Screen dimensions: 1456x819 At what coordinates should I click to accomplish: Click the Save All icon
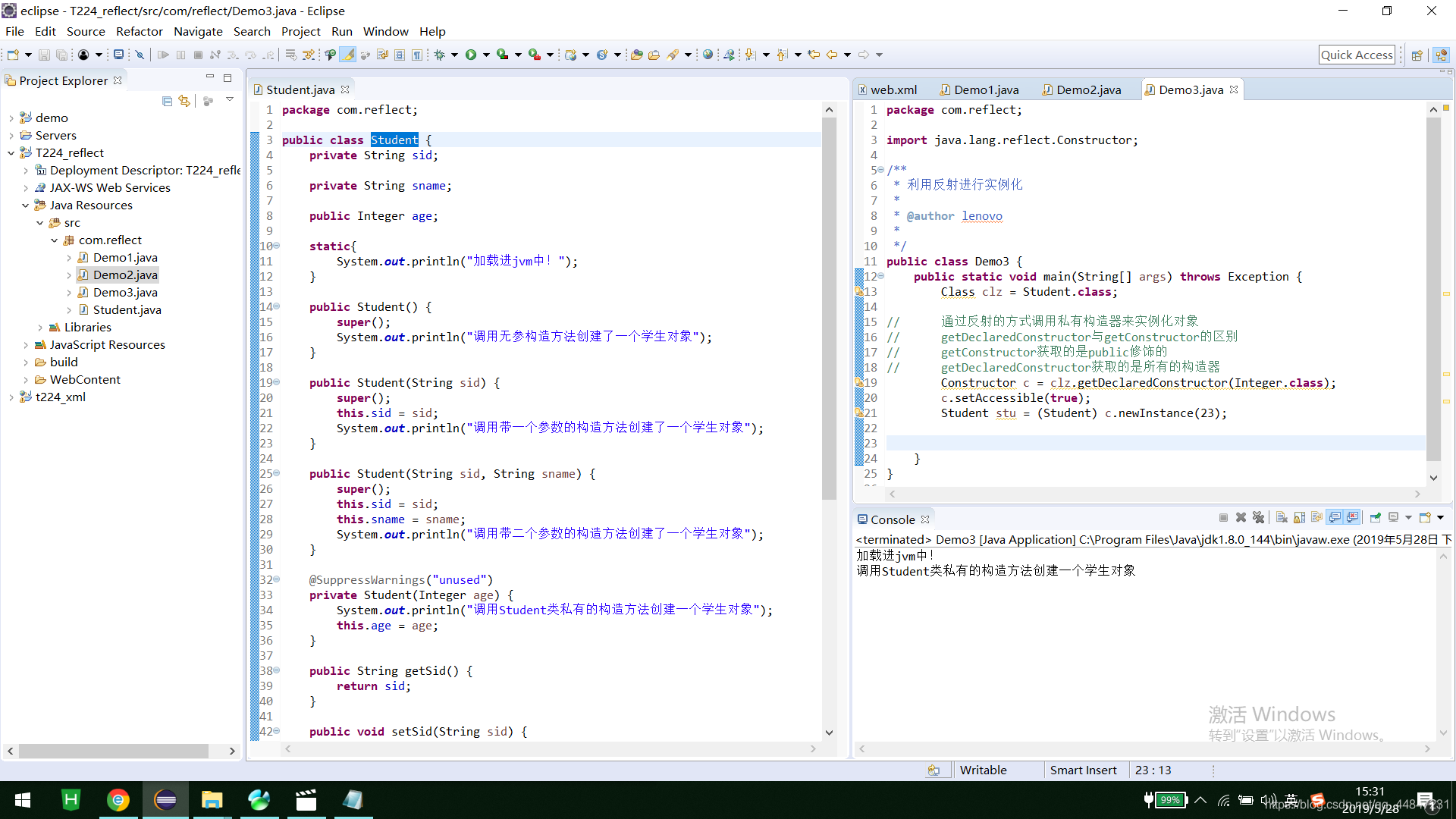tap(62, 55)
